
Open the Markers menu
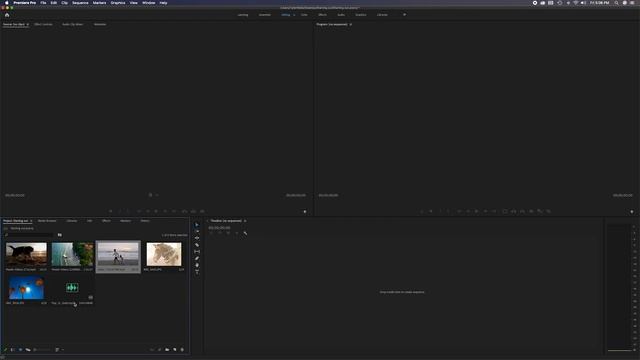click(x=99, y=3)
